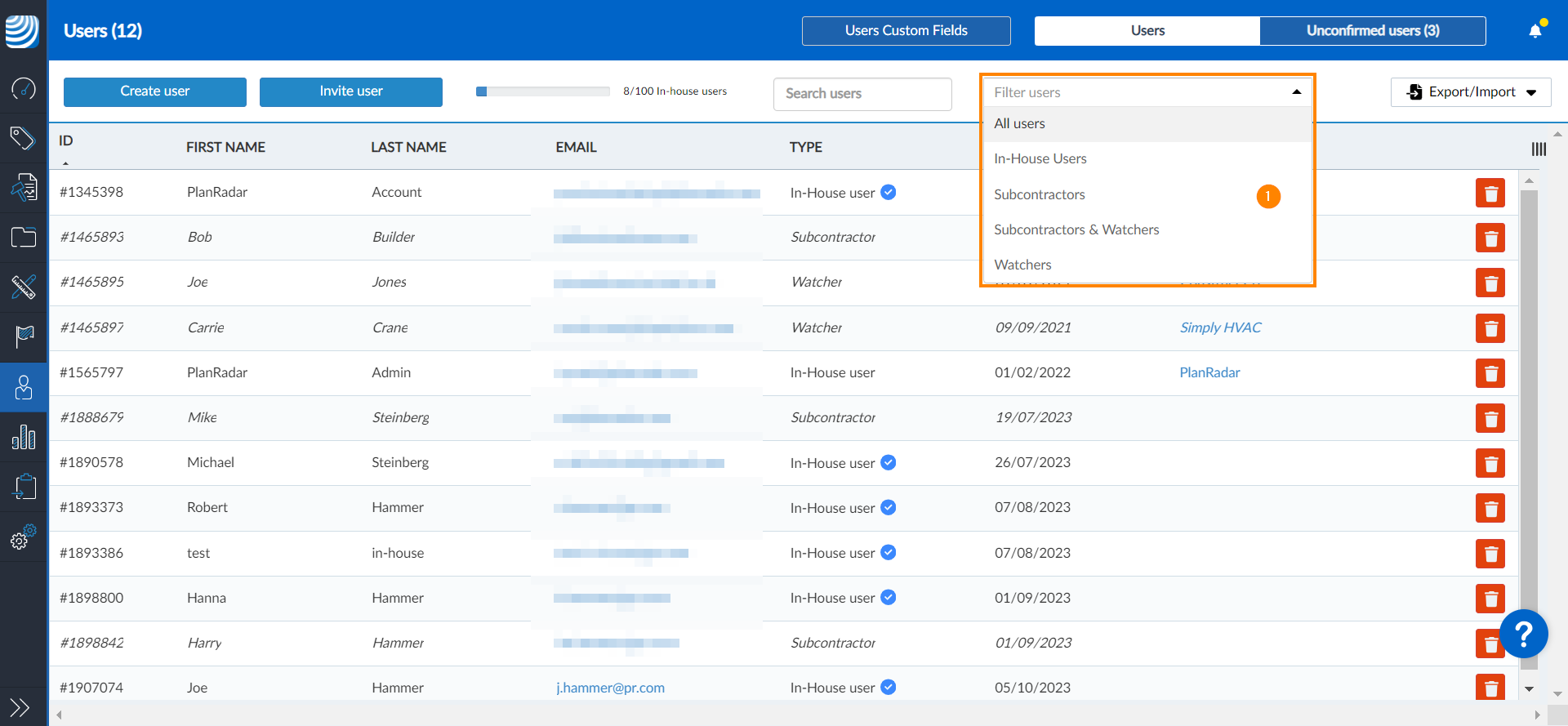Open j.hammer@pr.com email link
The image size is (1568, 726).
click(610, 688)
